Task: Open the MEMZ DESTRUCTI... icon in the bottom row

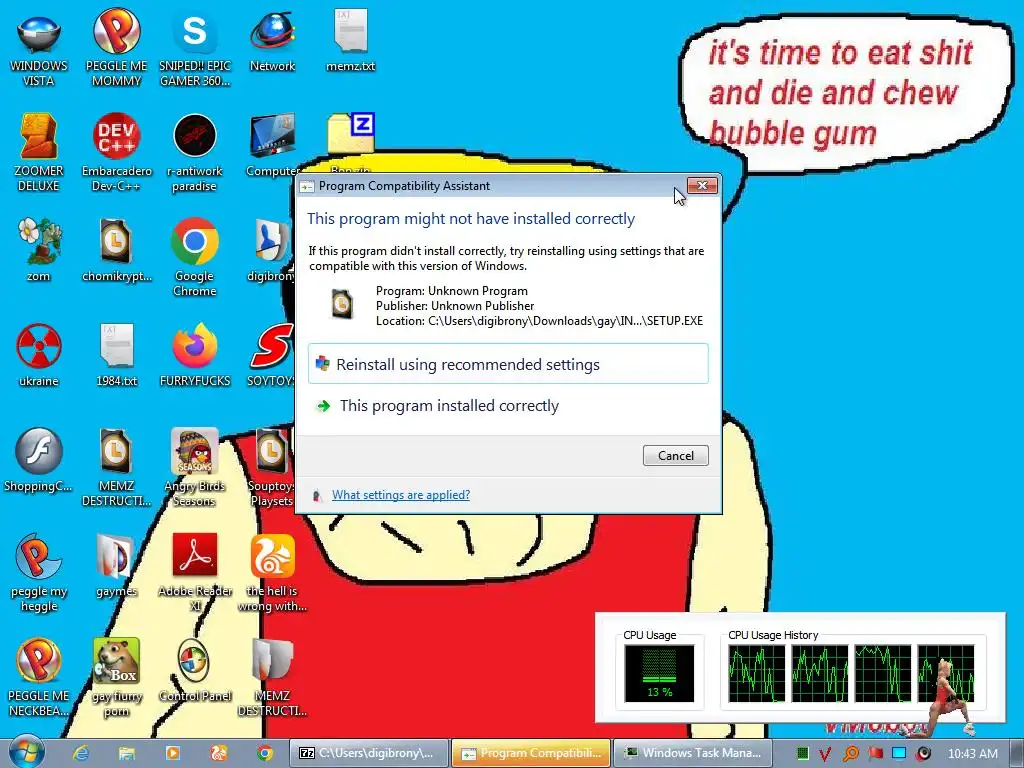Action: (x=272, y=677)
